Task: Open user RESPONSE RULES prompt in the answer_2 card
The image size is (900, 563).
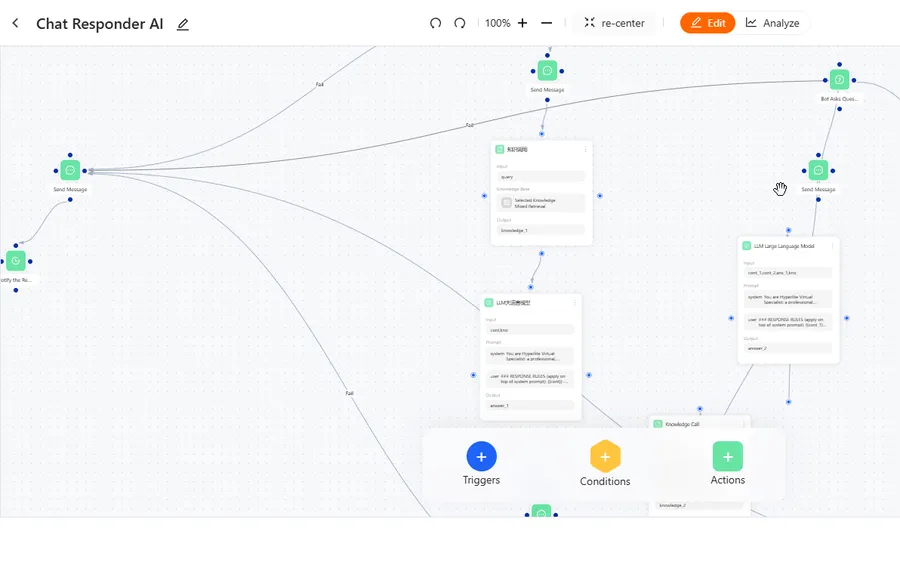Action: 788,322
